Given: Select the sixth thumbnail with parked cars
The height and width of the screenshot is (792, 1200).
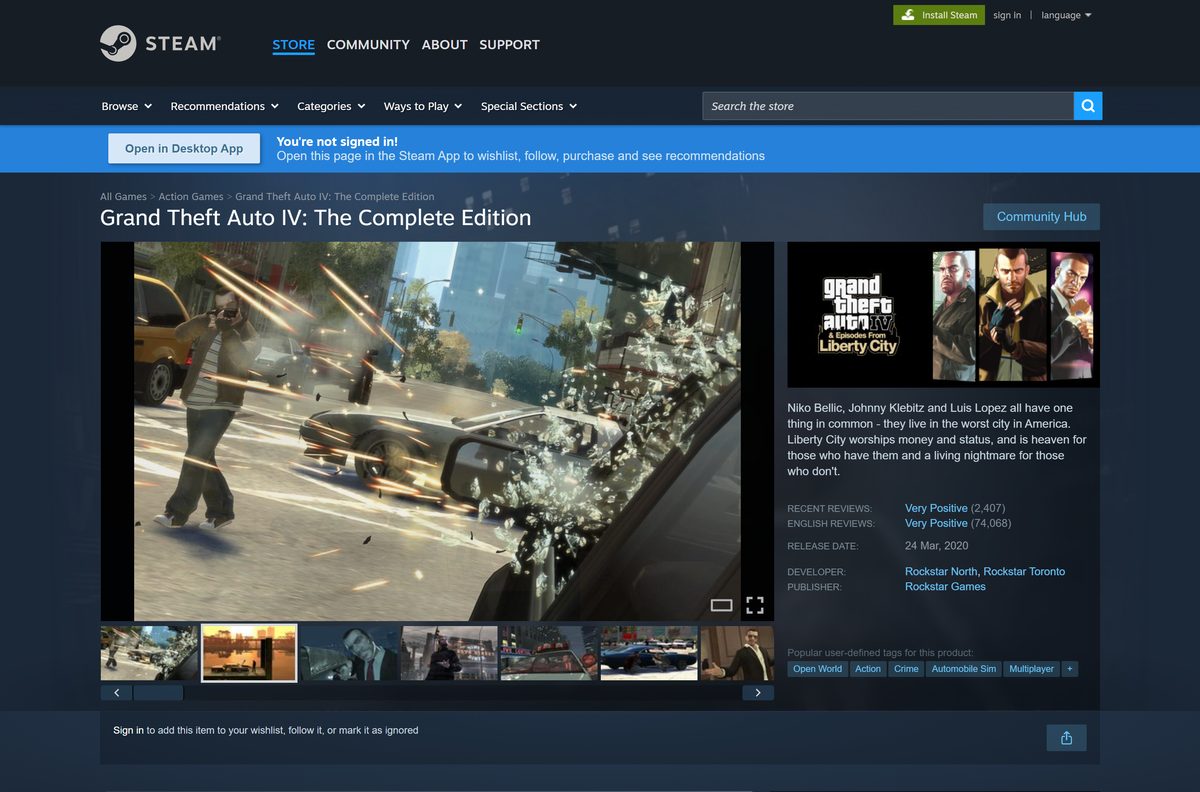Looking at the screenshot, I should (649, 653).
